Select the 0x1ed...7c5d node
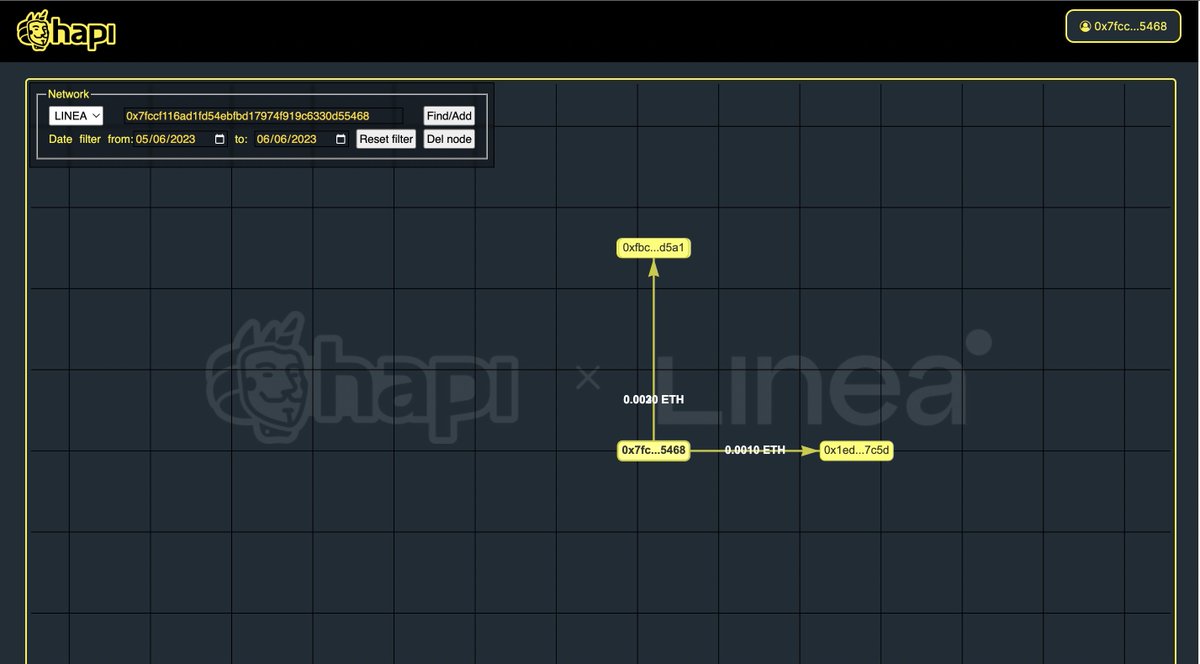This screenshot has height=664, width=1200. point(856,451)
